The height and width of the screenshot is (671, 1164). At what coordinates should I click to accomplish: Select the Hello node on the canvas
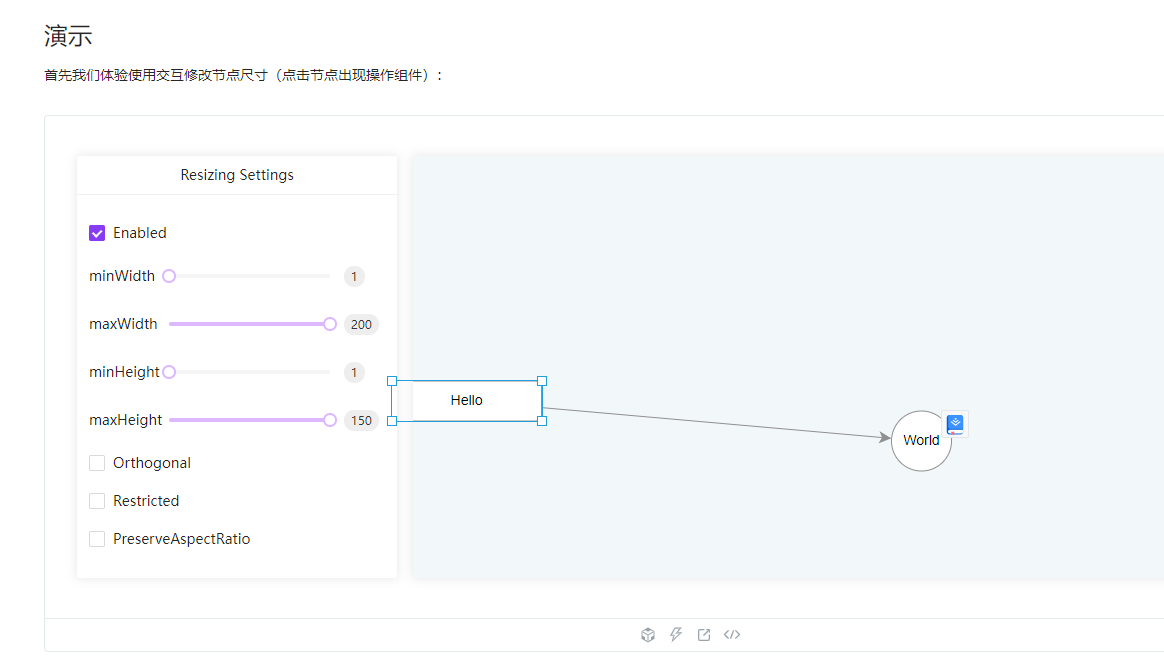point(466,400)
